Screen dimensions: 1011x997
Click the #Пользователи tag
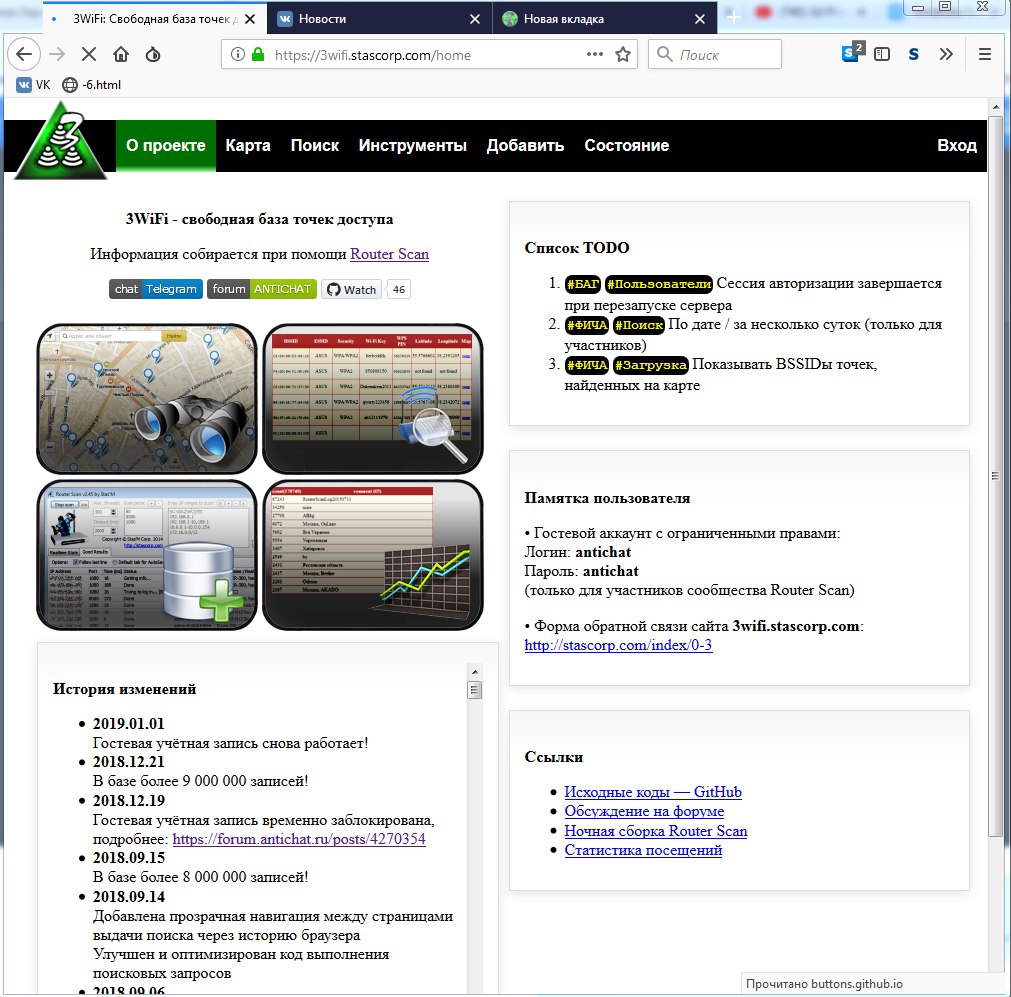coord(659,284)
